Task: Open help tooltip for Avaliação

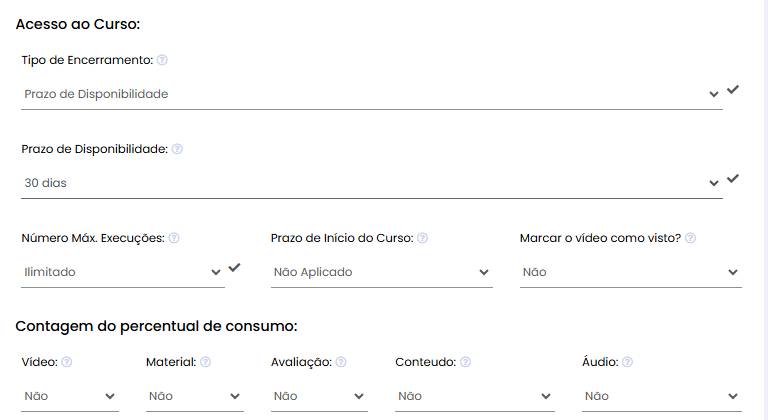Action: coord(341,362)
